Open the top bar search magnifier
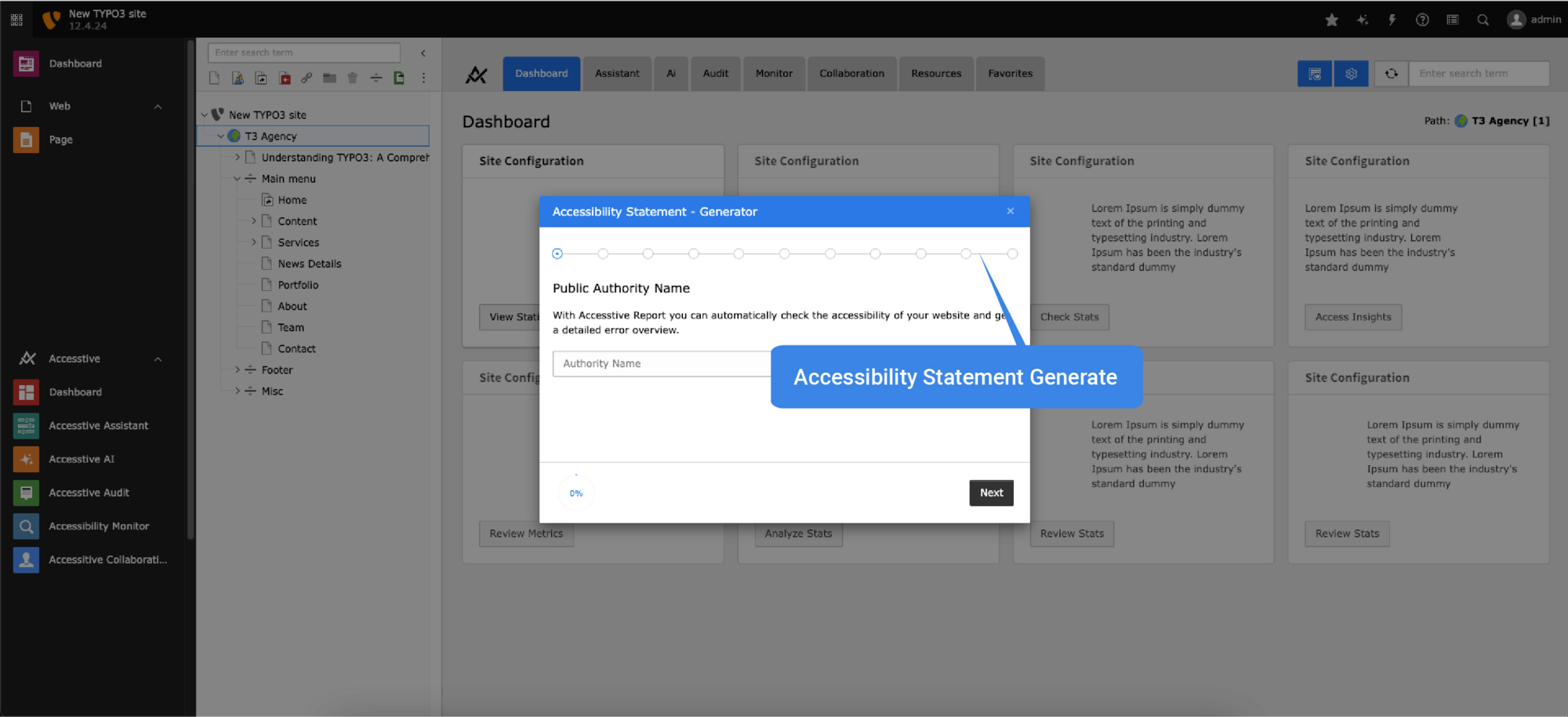The height and width of the screenshot is (717, 1568). (x=1483, y=20)
